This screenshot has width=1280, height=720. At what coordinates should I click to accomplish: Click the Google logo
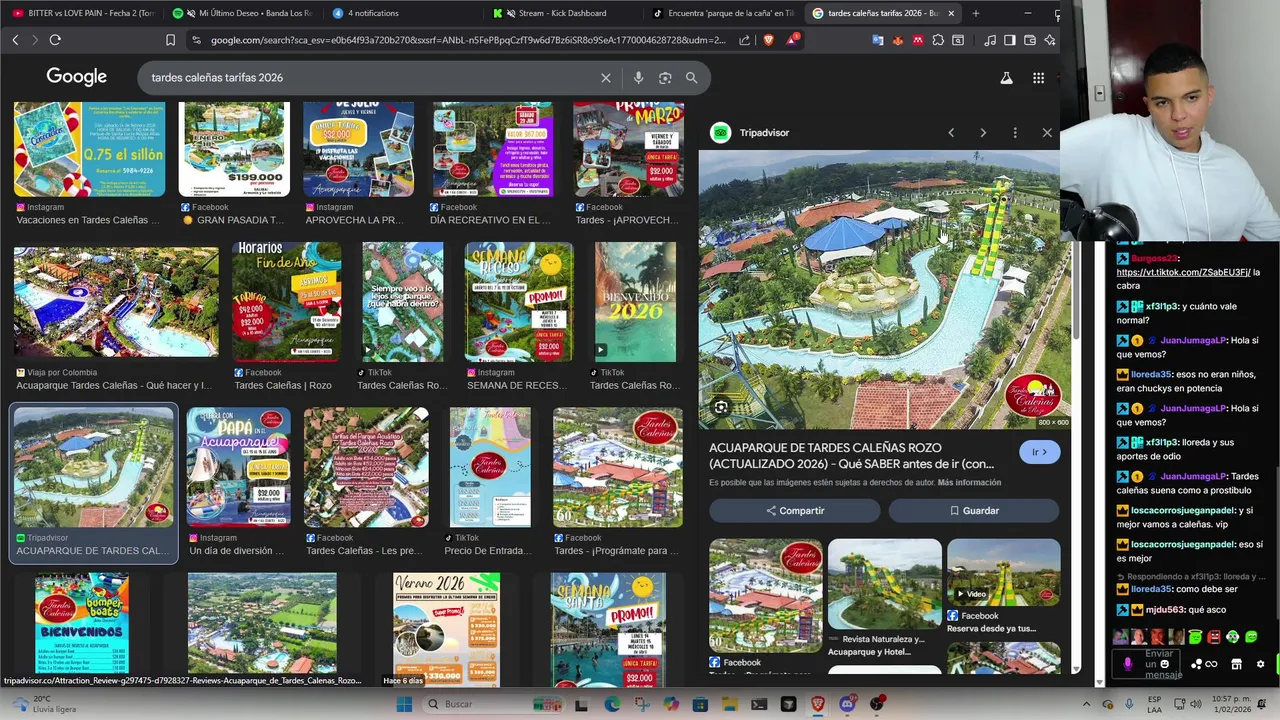tap(76, 77)
